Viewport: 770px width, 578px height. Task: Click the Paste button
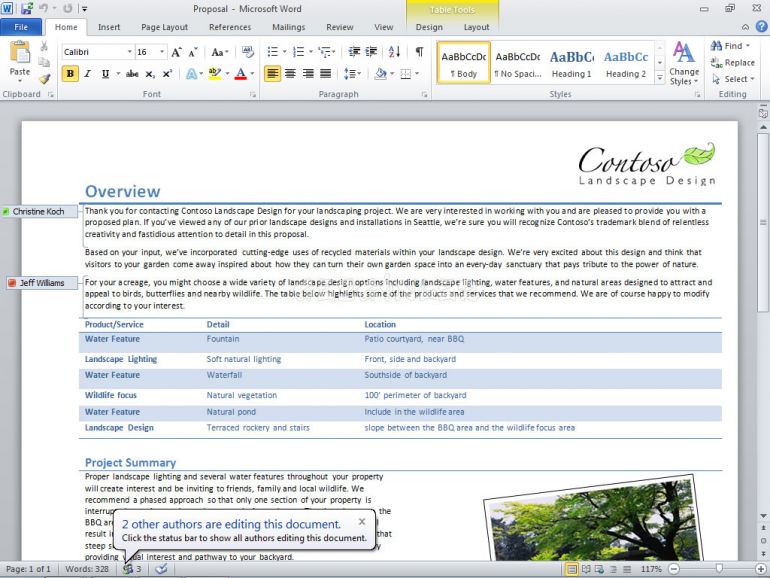click(20, 61)
